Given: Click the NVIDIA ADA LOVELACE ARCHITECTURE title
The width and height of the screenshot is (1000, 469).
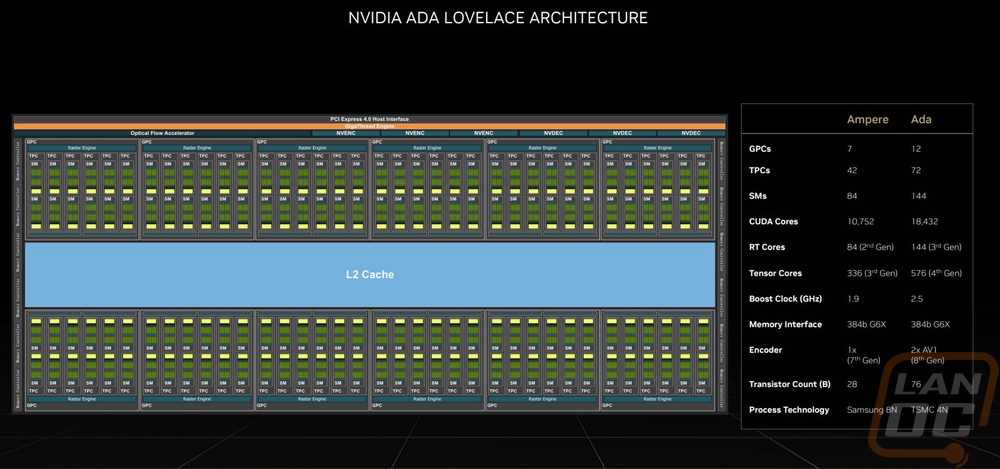Looking at the screenshot, I should [497, 18].
